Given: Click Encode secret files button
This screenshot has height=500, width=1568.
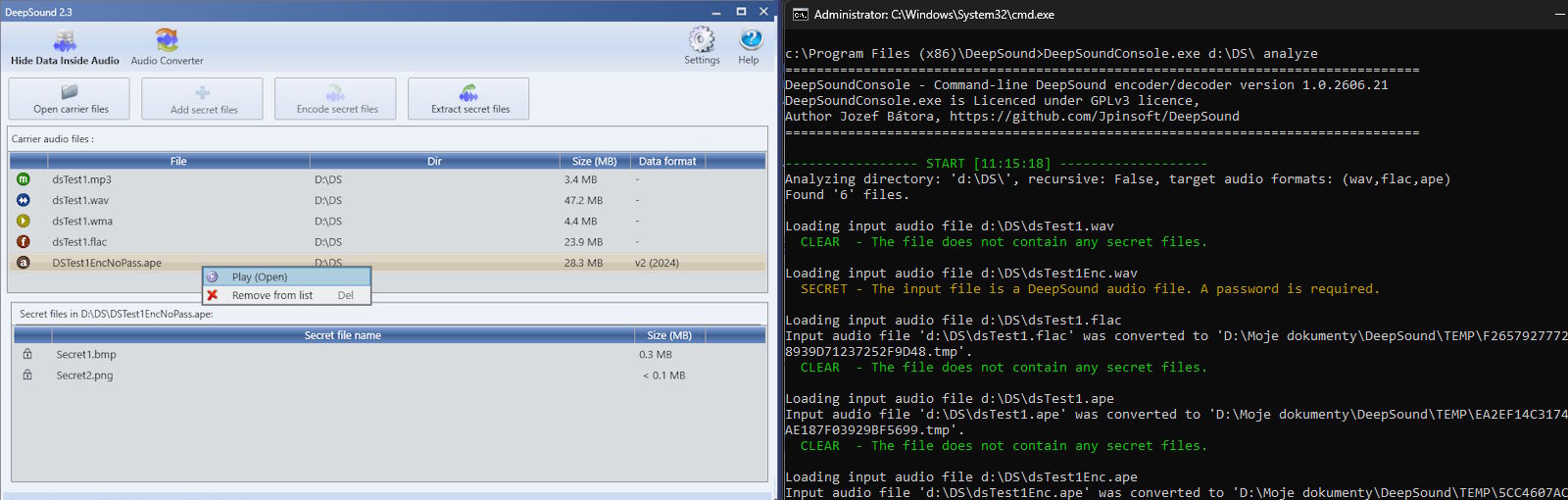Looking at the screenshot, I should tap(336, 99).
